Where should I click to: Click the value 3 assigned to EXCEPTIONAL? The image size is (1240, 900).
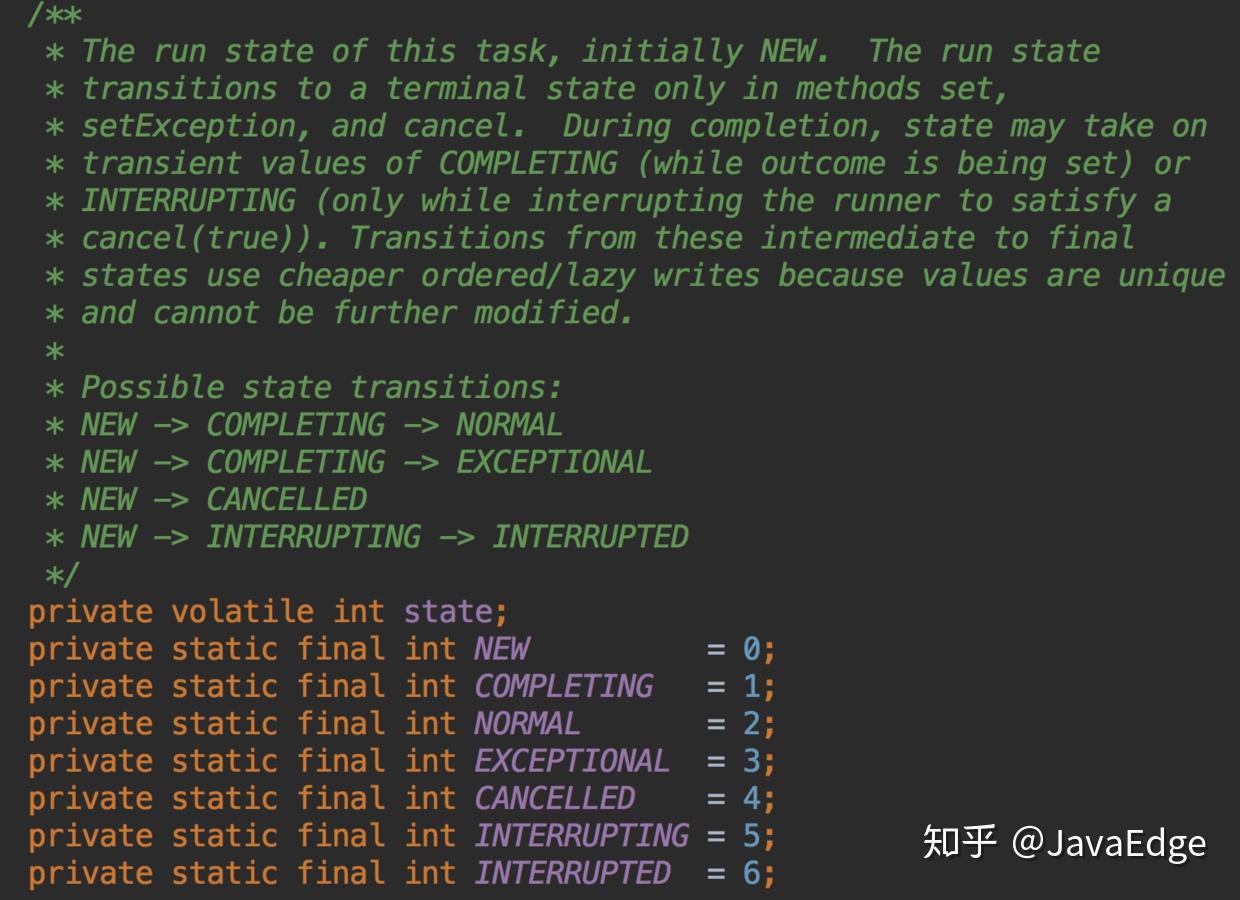point(752,761)
